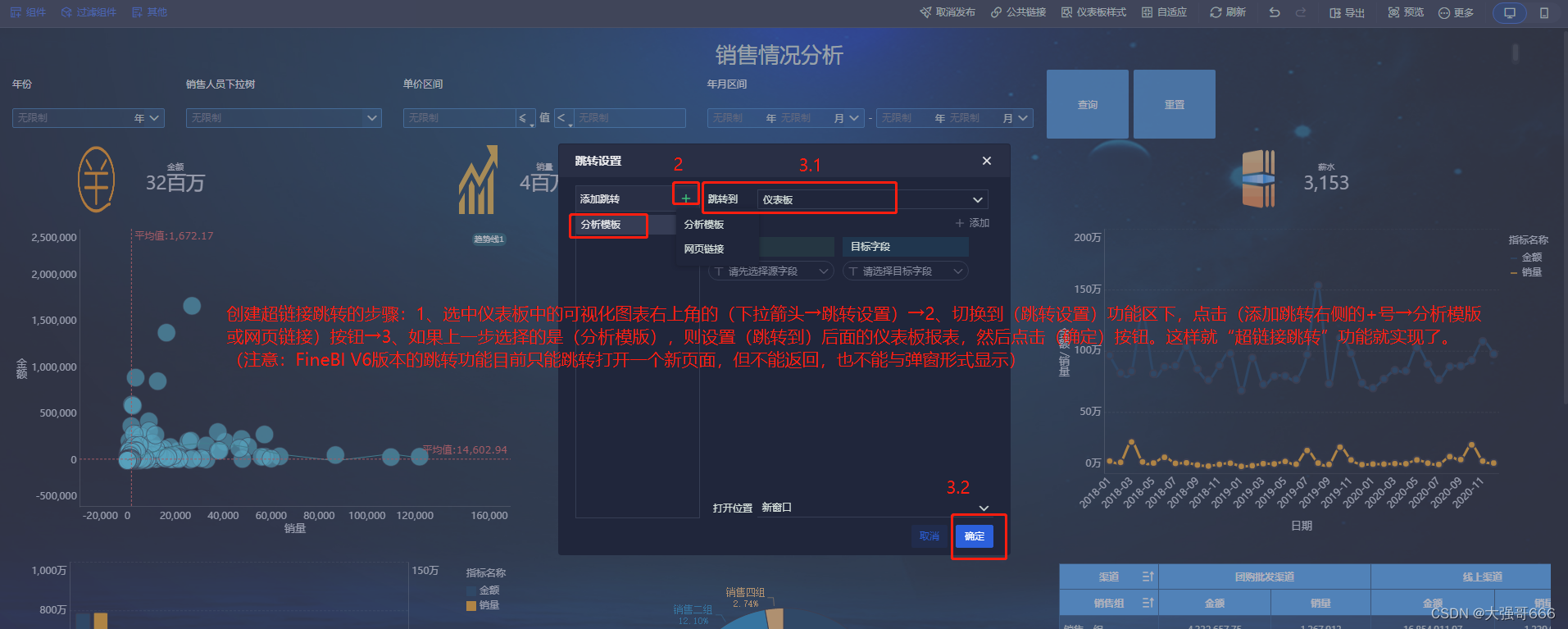Click the 刷新 refresh icon
Viewport: 1568px width, 629px height.
(x=1216, y=12)
